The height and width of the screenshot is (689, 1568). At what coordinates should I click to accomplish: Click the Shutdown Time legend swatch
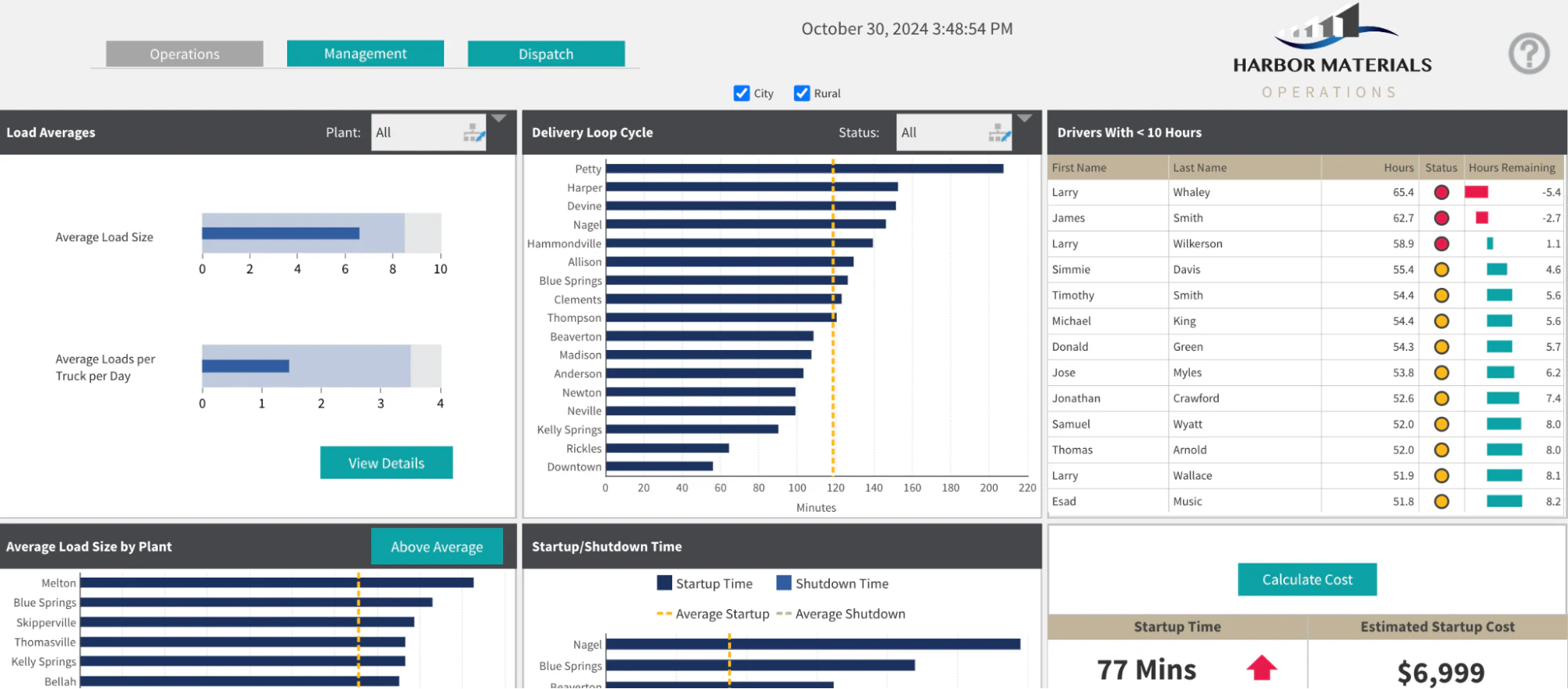(784, 583)
